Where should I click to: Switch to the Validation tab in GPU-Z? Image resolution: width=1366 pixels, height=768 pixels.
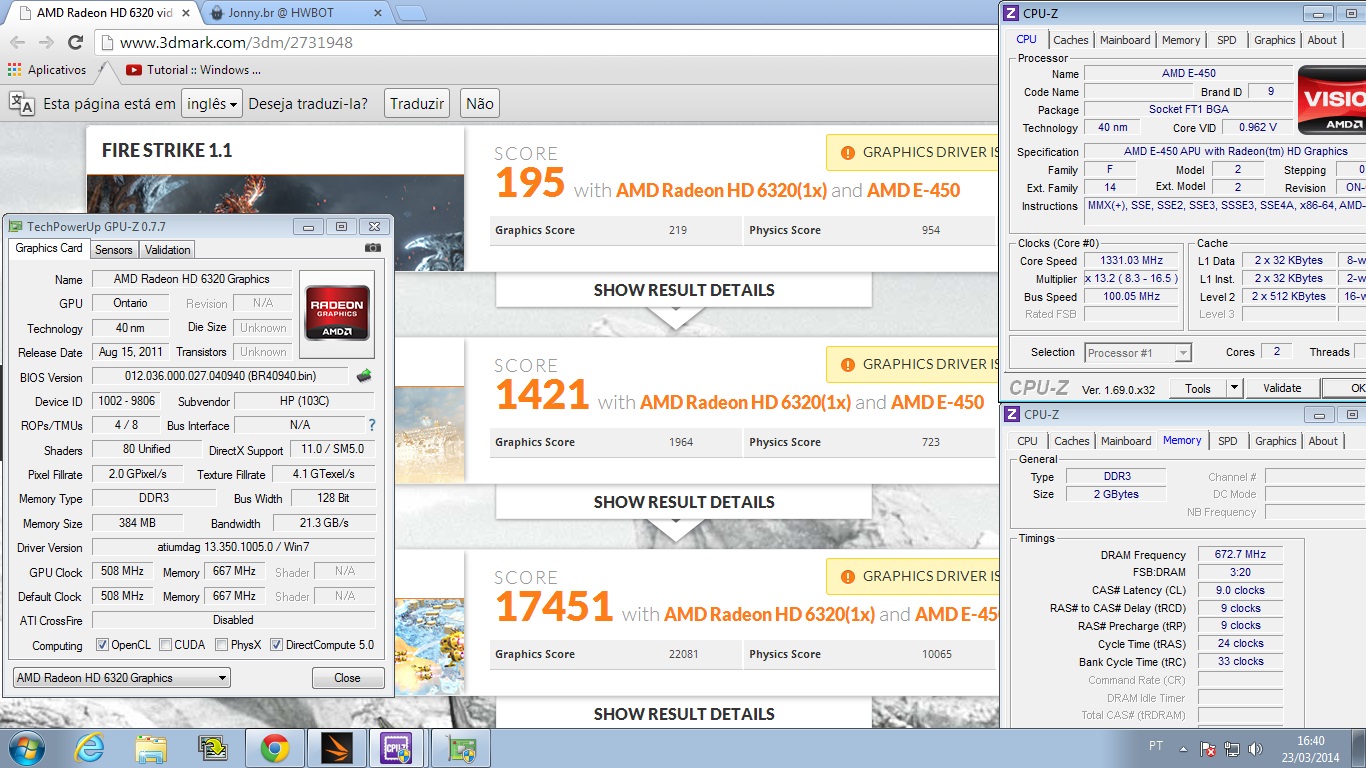pyautogui.click(x=167, y=250)
